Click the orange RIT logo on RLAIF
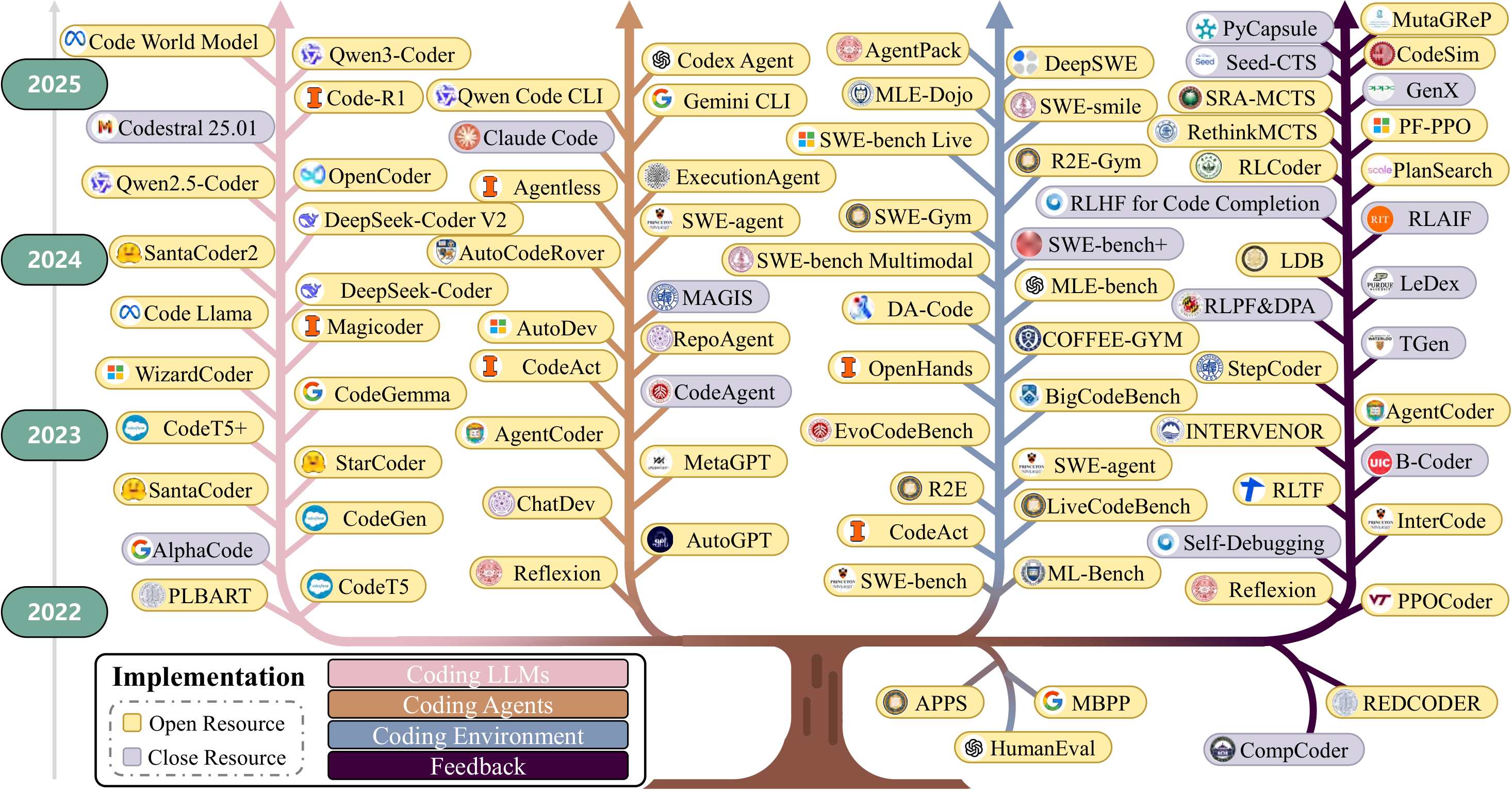This screenshot has height=791, width=1512. point(1379,219)
